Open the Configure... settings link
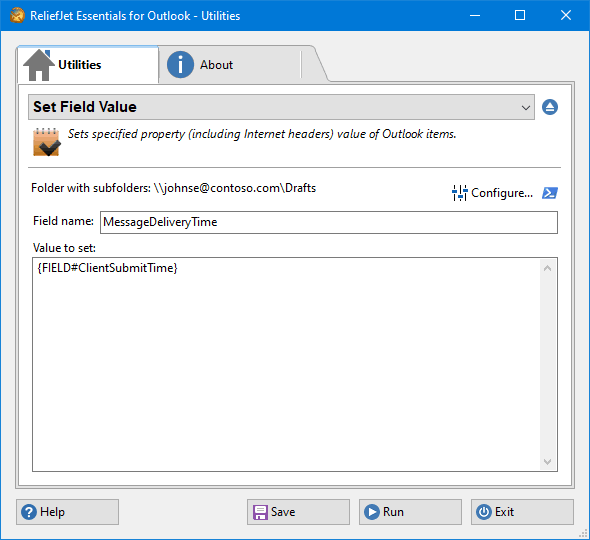 502,193
